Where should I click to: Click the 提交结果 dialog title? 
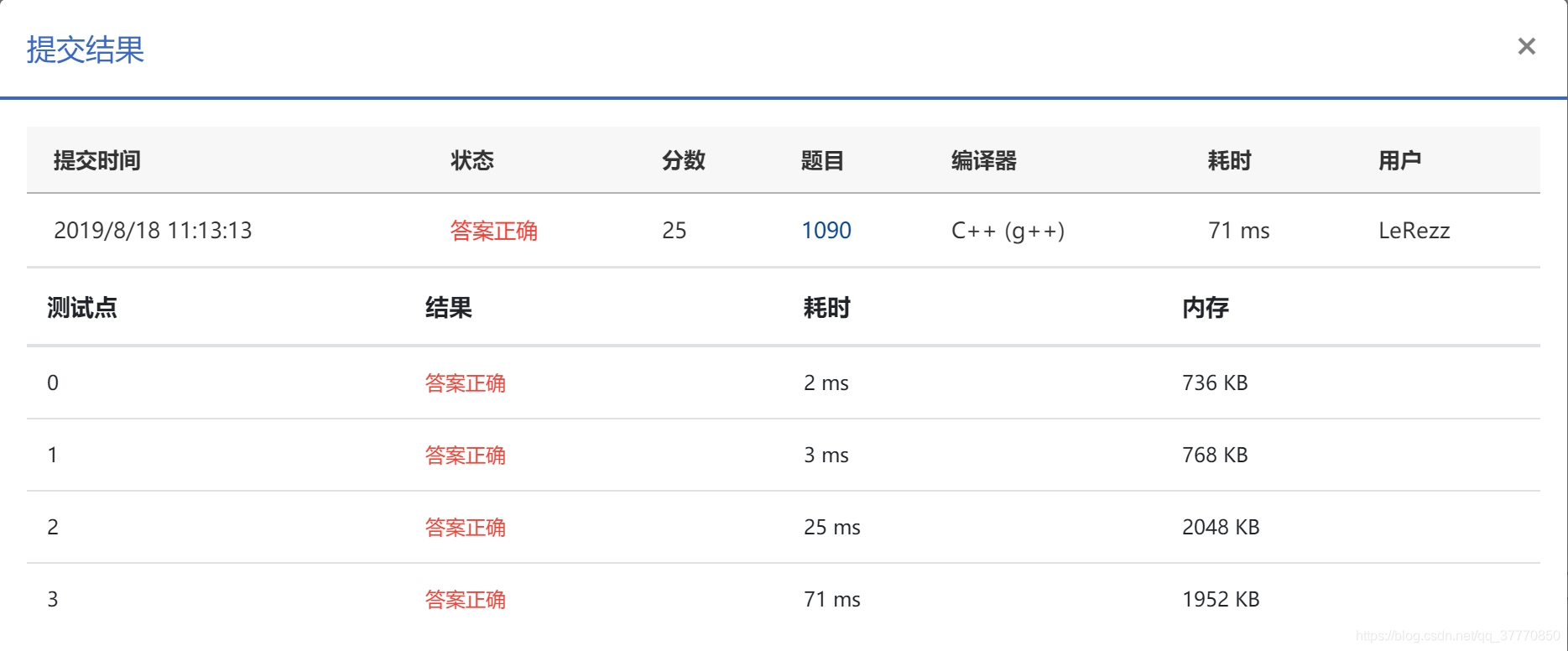point(86,49)
